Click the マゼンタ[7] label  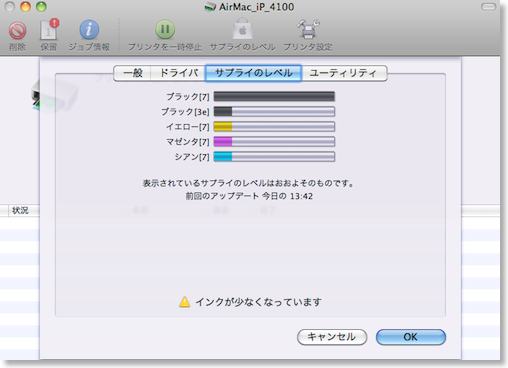pyautogui.click(x=188, y=142)
